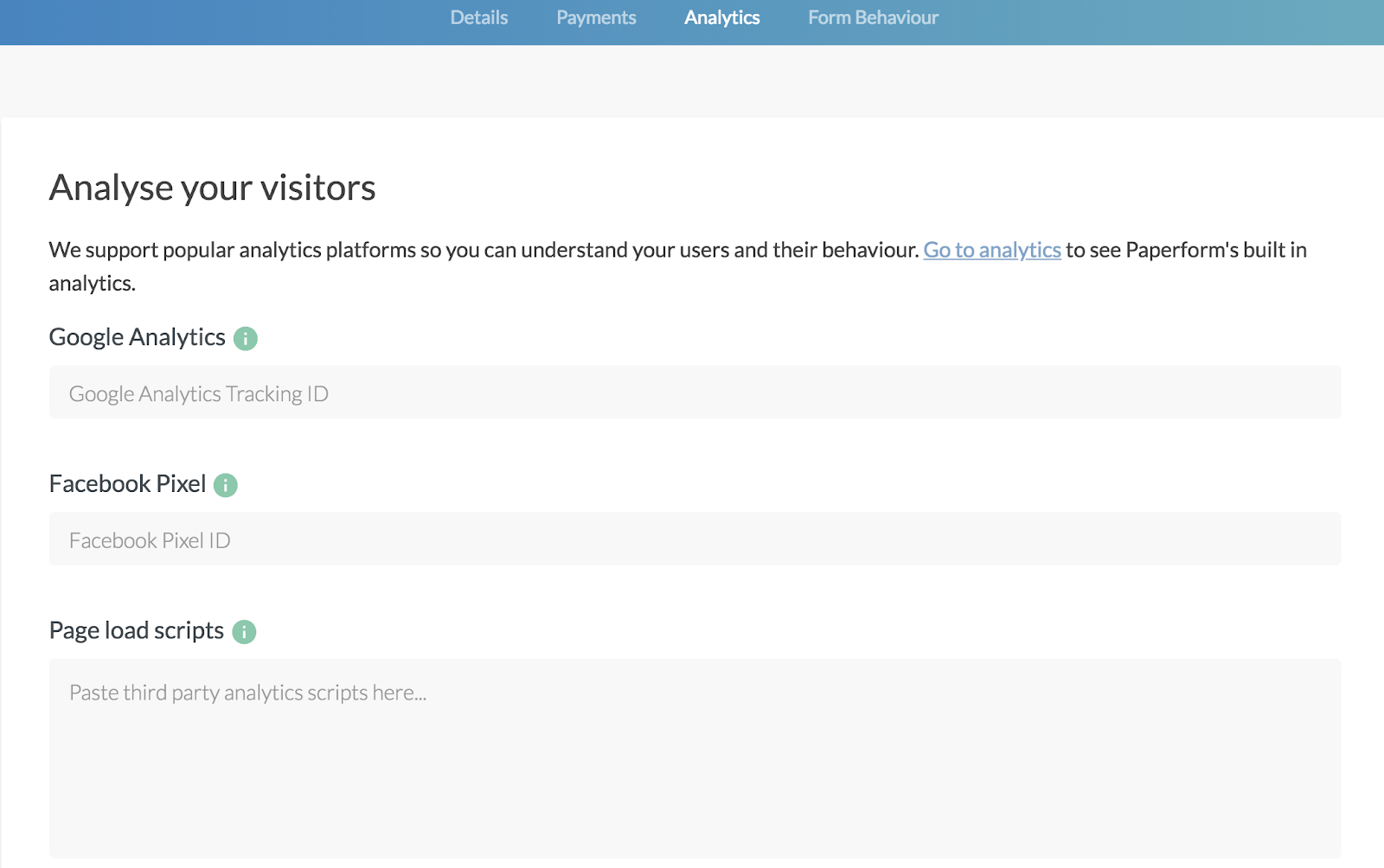The height and width of the screenshot is (868, 1384).
Task: Click the 'Page load scripts' label text
Action: 137,631
